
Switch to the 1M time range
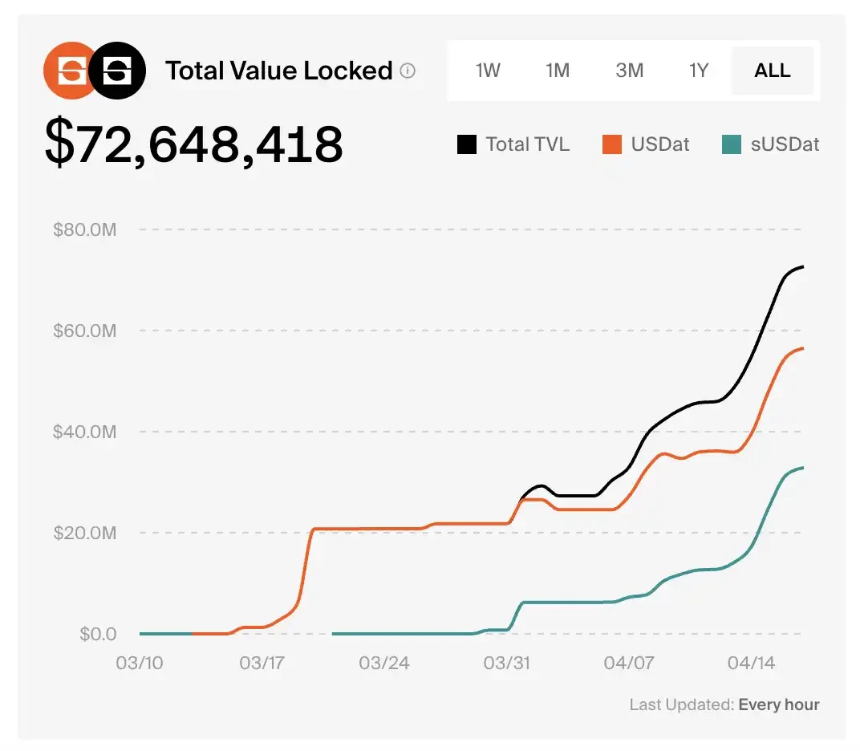point(558,71)
